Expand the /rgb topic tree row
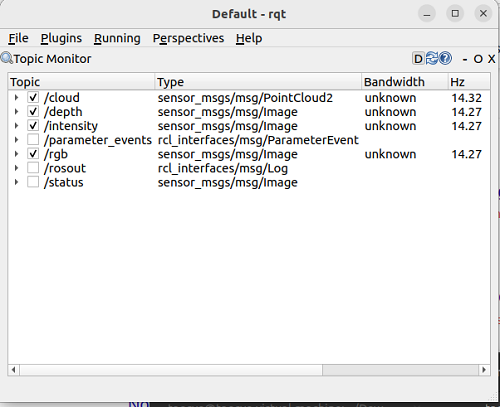 (x=16, y=154)
